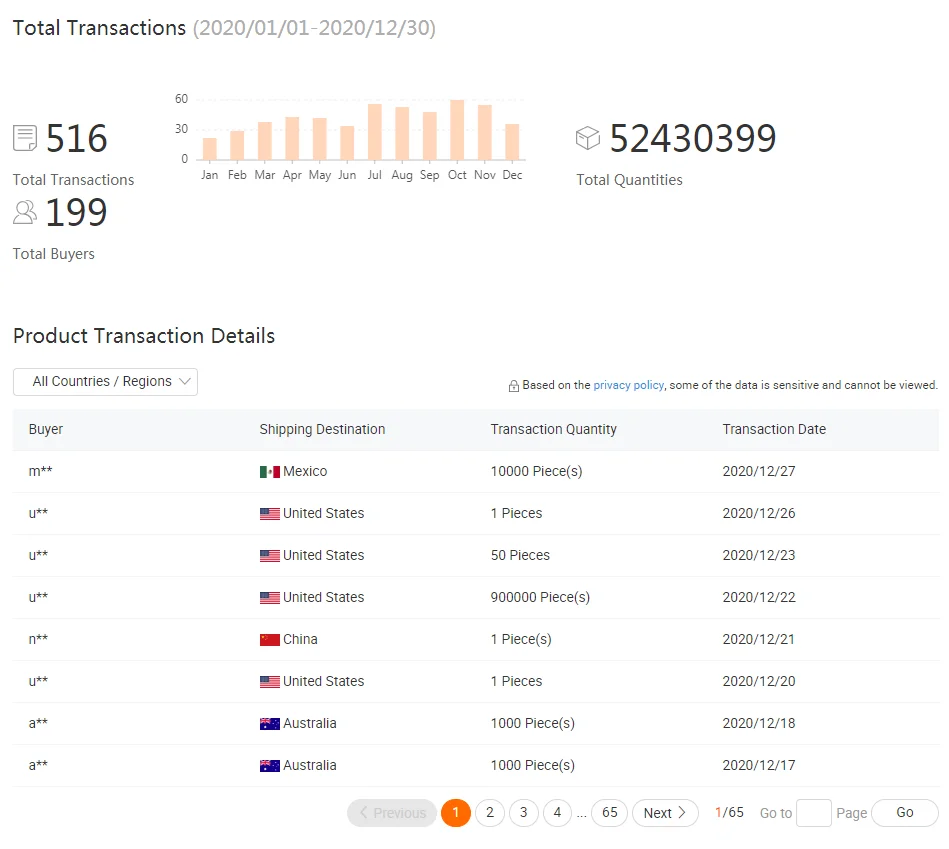949x849 pixels.
Task: Jump to last page 65
Action: (610, 813)
